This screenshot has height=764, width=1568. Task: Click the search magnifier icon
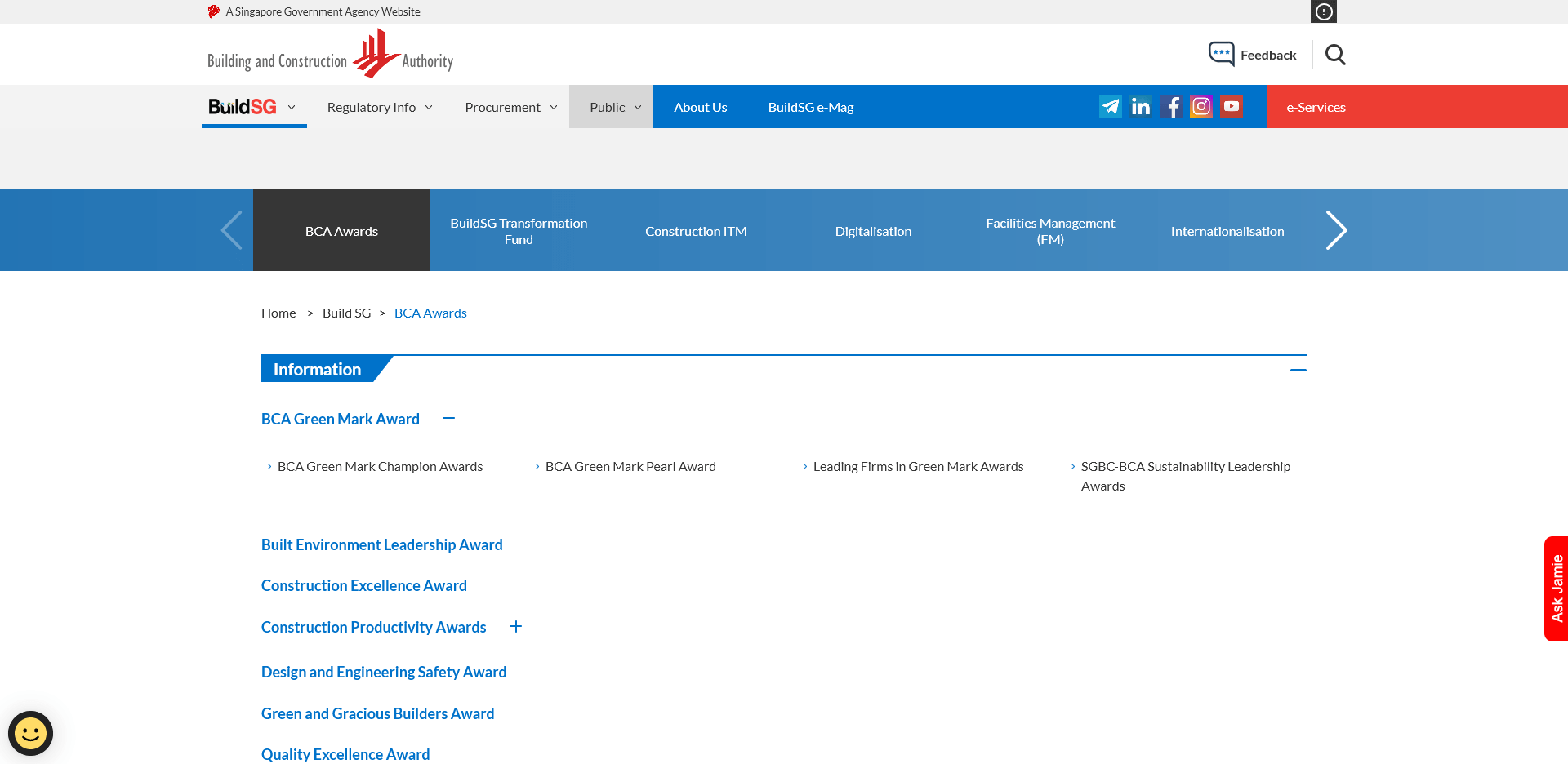click(1335, 55)
